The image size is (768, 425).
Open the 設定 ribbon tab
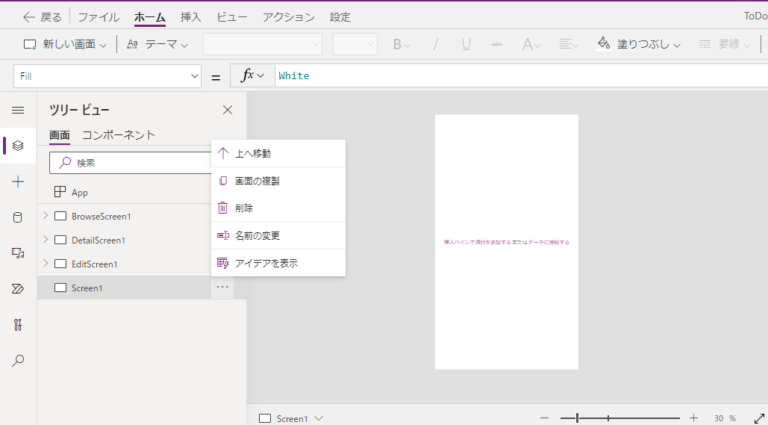(x=340, y=17)
